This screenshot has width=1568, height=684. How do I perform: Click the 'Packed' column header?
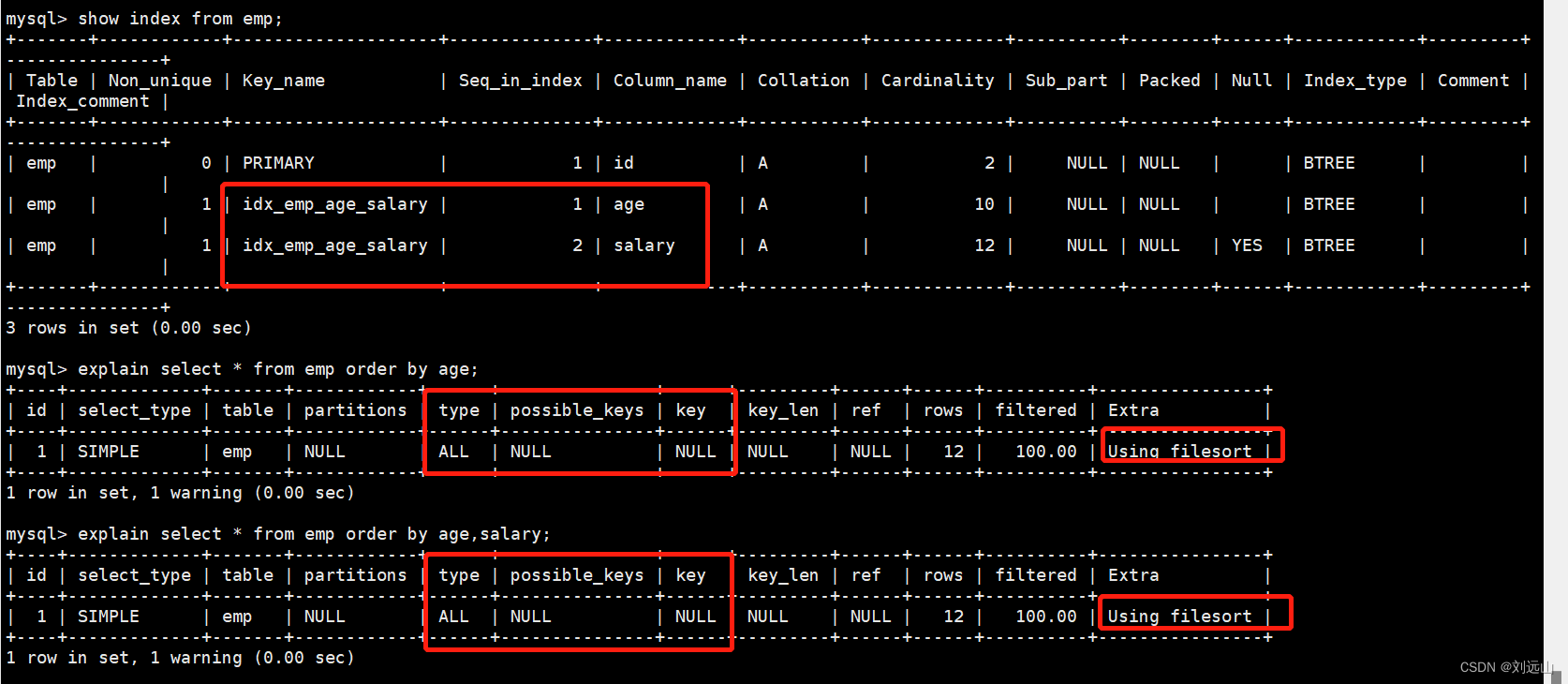1169,81
